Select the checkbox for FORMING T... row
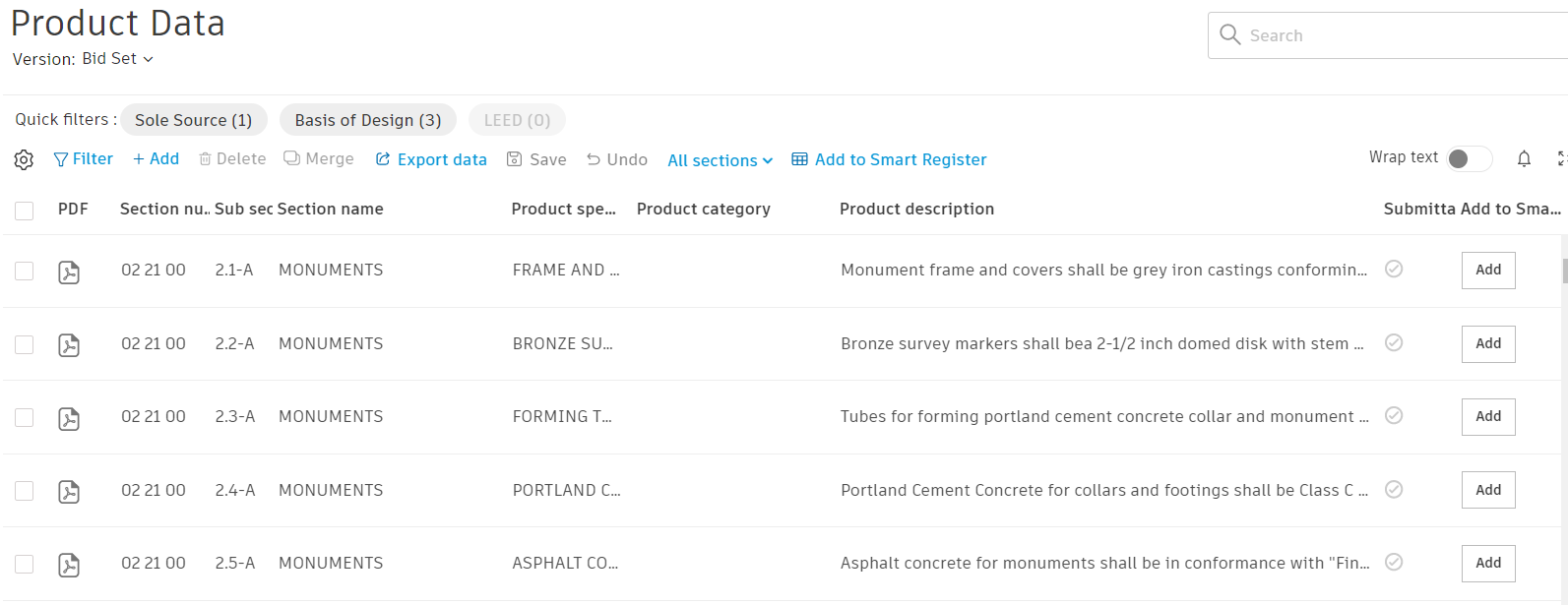The height and width of the screenshot is (605, 1568). (25, 417)
